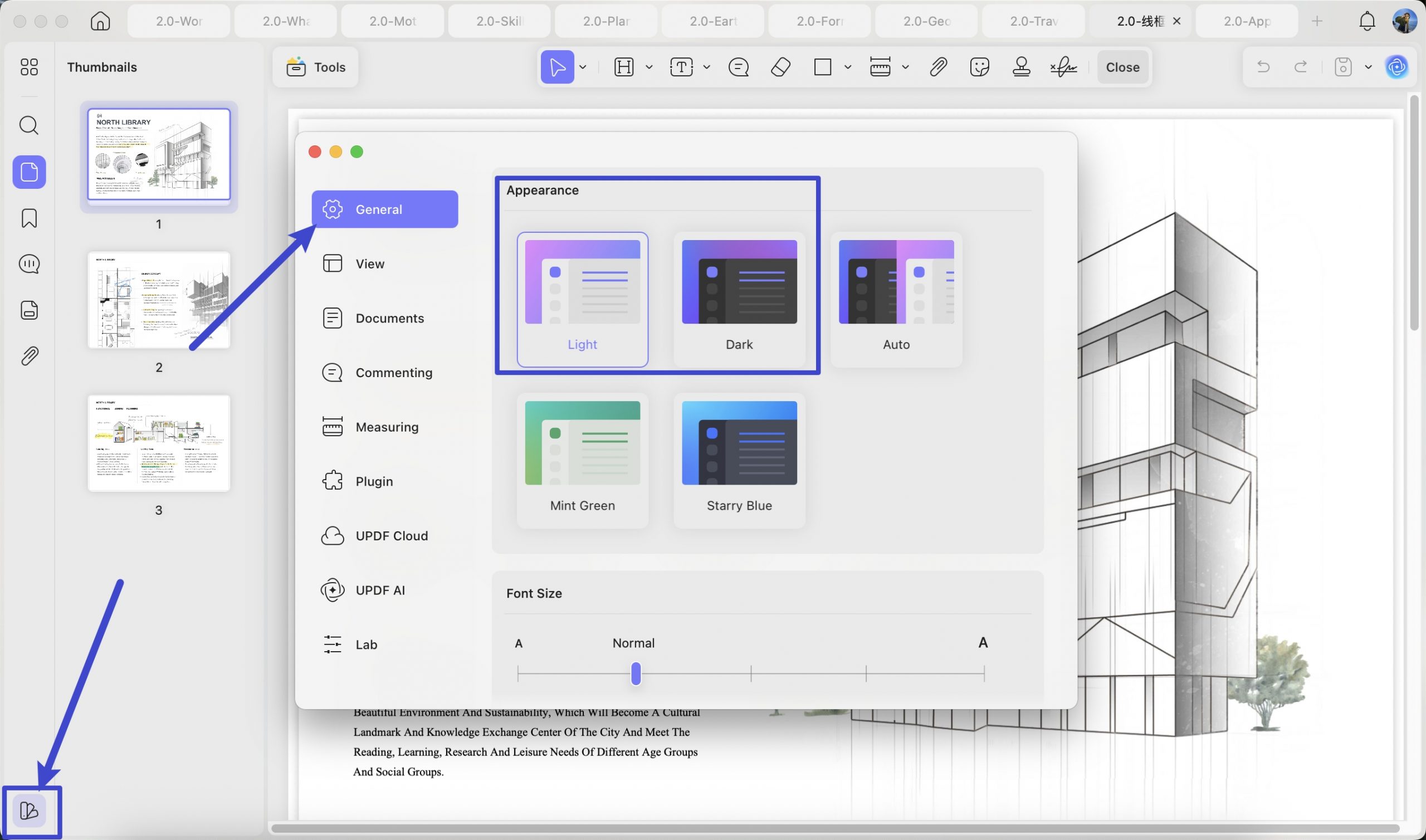Expand the text box tool dropdown arrow
1426x840 pixels.
point(707,67)
